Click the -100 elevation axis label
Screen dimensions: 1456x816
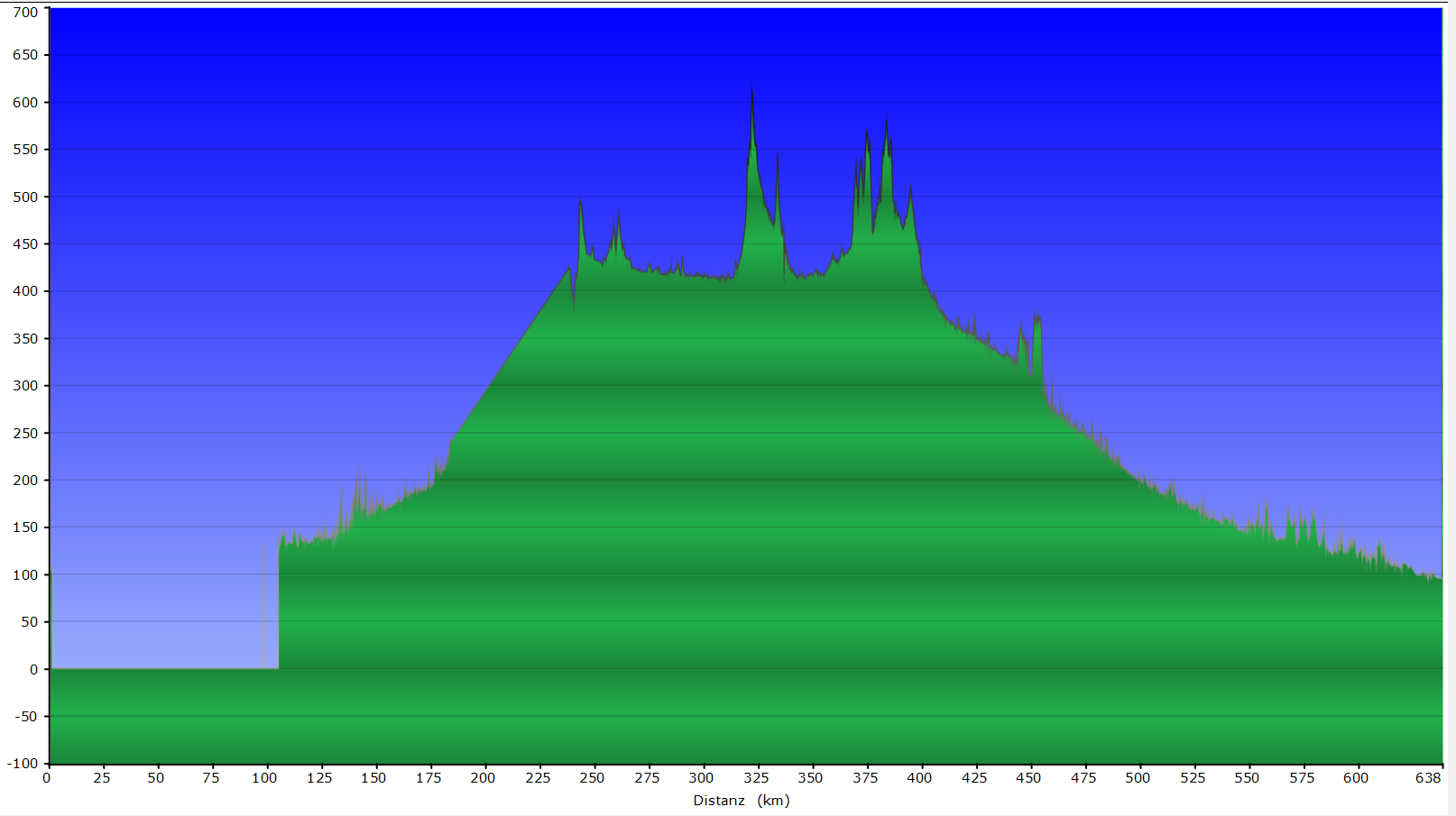[x=23, y=764]
